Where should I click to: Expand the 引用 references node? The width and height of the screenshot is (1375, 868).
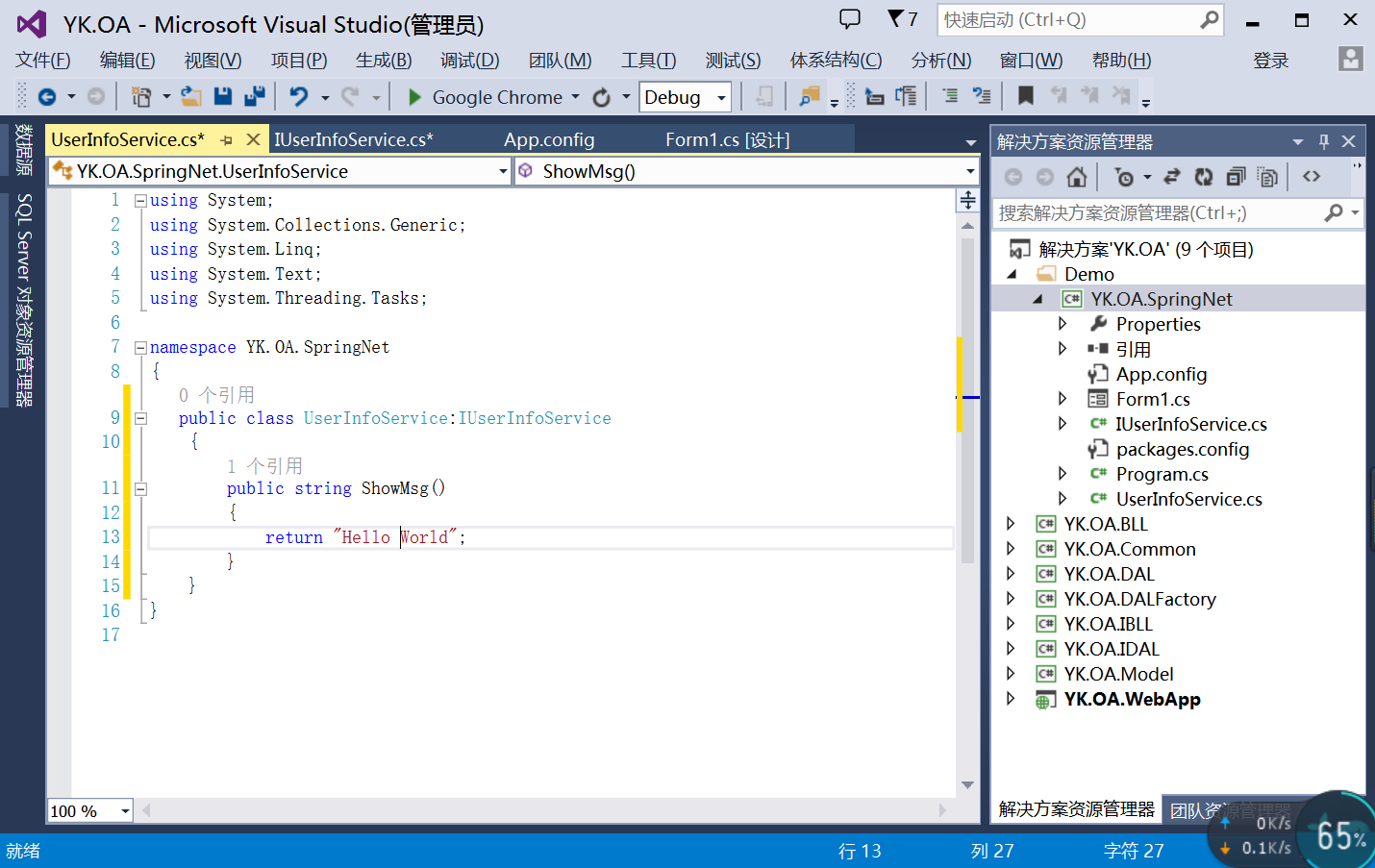tap(1062, 349)
